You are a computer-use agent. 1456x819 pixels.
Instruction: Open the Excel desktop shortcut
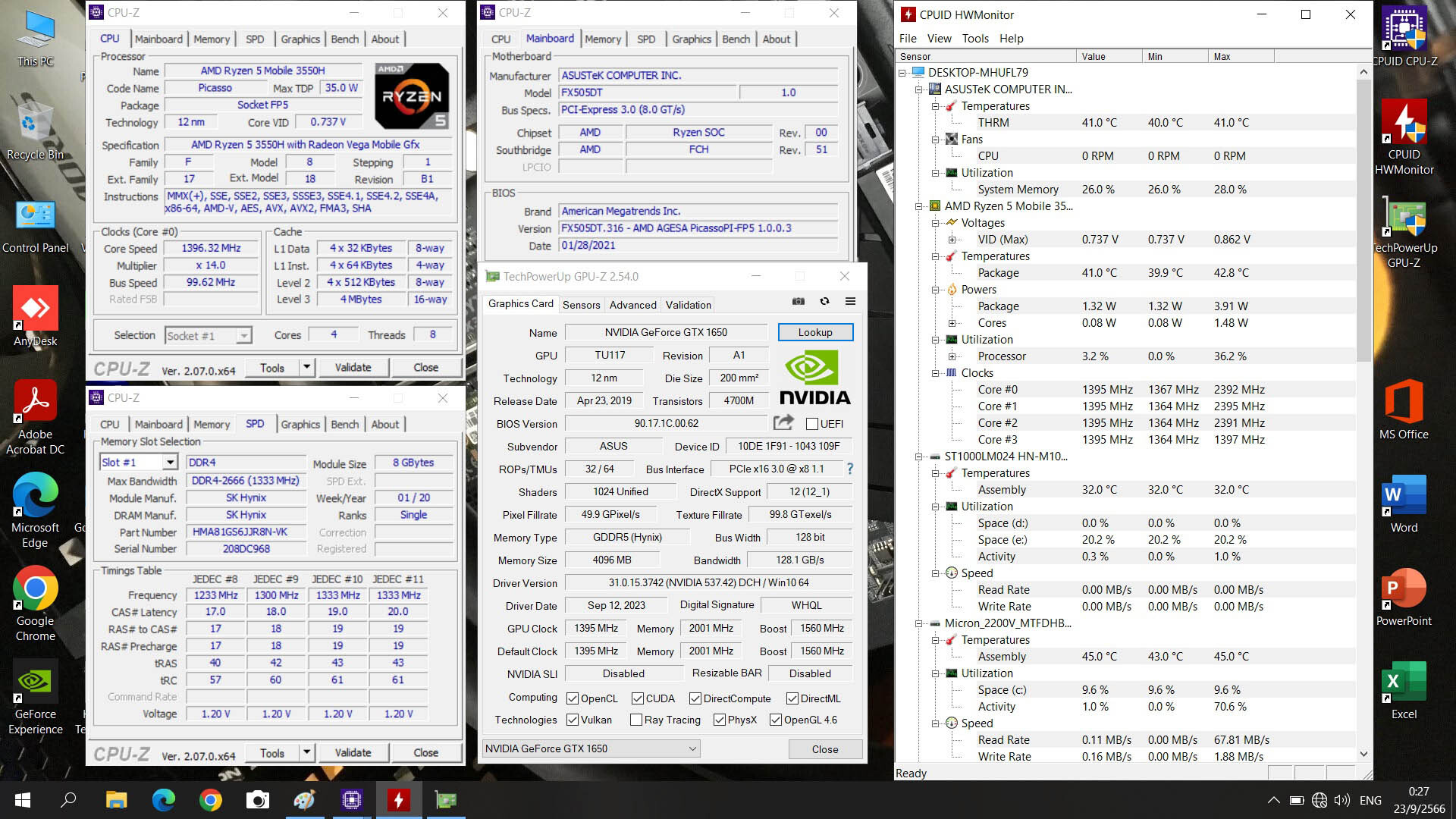(x=1404, y=690)
